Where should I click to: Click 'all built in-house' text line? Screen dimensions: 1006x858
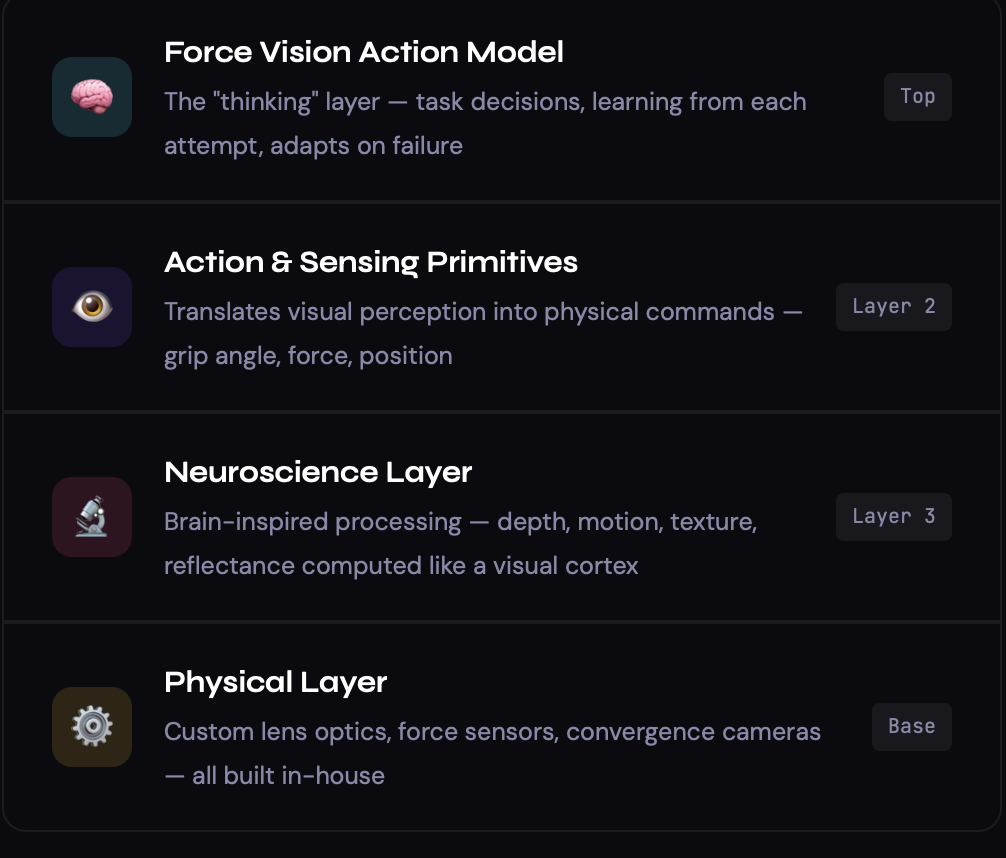(x=274, y=776)
